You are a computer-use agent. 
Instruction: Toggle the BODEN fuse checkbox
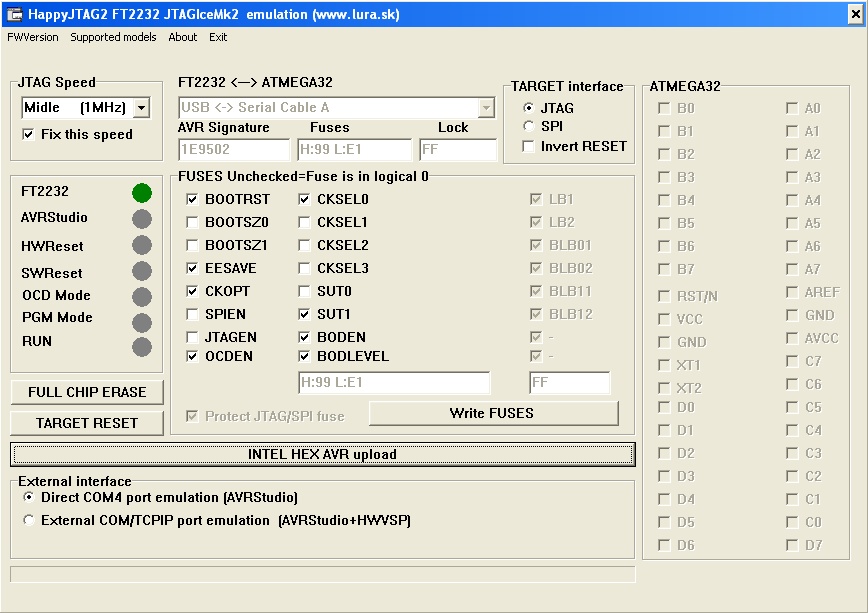pyautogui.click(x=304, y=337)
